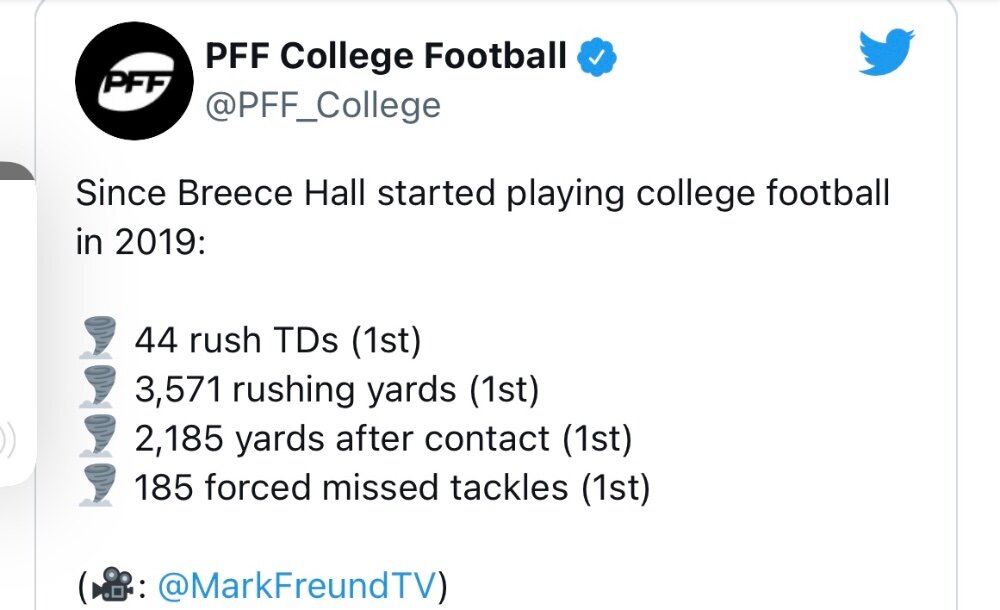The height and width of the screenshot is (610, 1000).
Task: Click the white rounded panel at left edge
Action: [18, 332]
